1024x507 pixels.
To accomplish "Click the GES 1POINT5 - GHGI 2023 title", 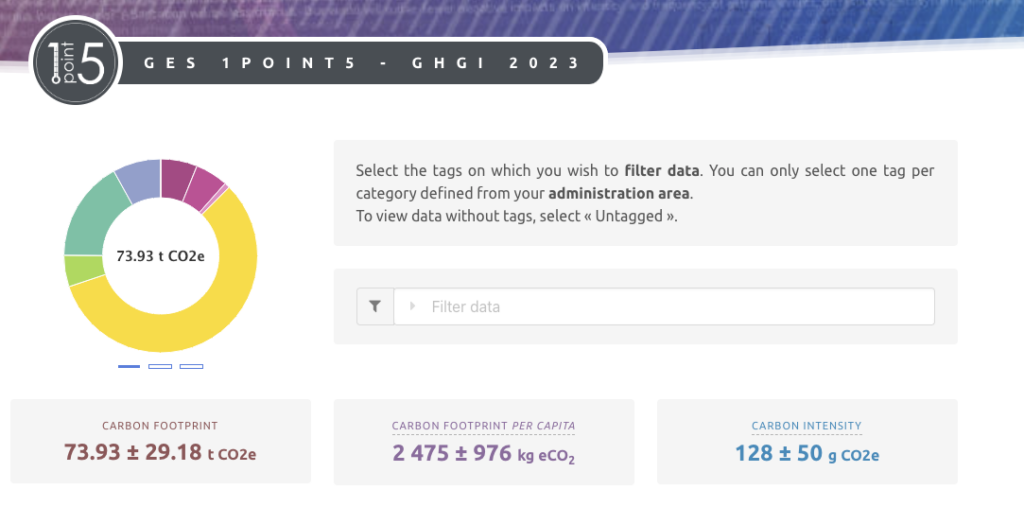I will click(x=362, y=63).
